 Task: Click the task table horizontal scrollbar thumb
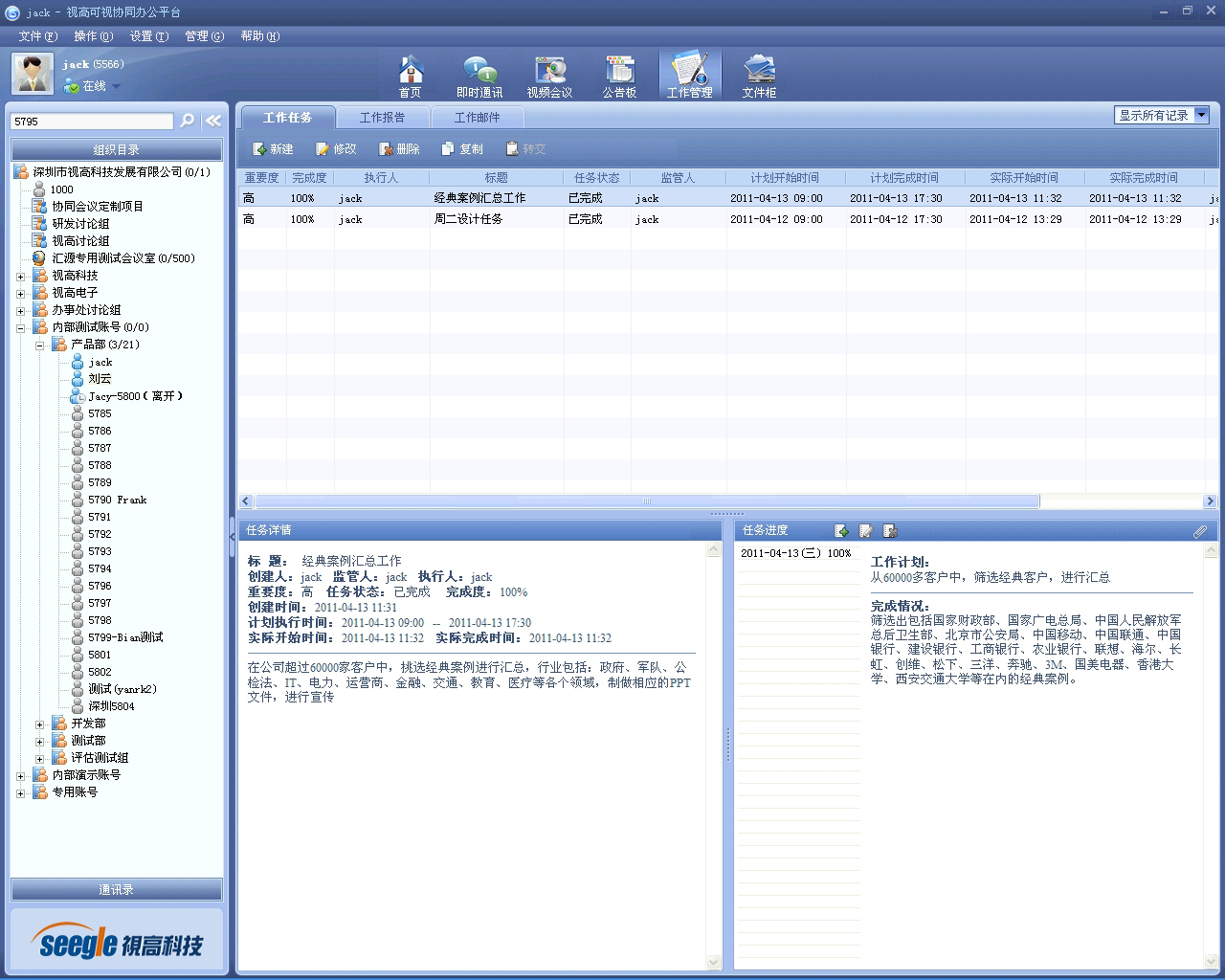[647, 501]
